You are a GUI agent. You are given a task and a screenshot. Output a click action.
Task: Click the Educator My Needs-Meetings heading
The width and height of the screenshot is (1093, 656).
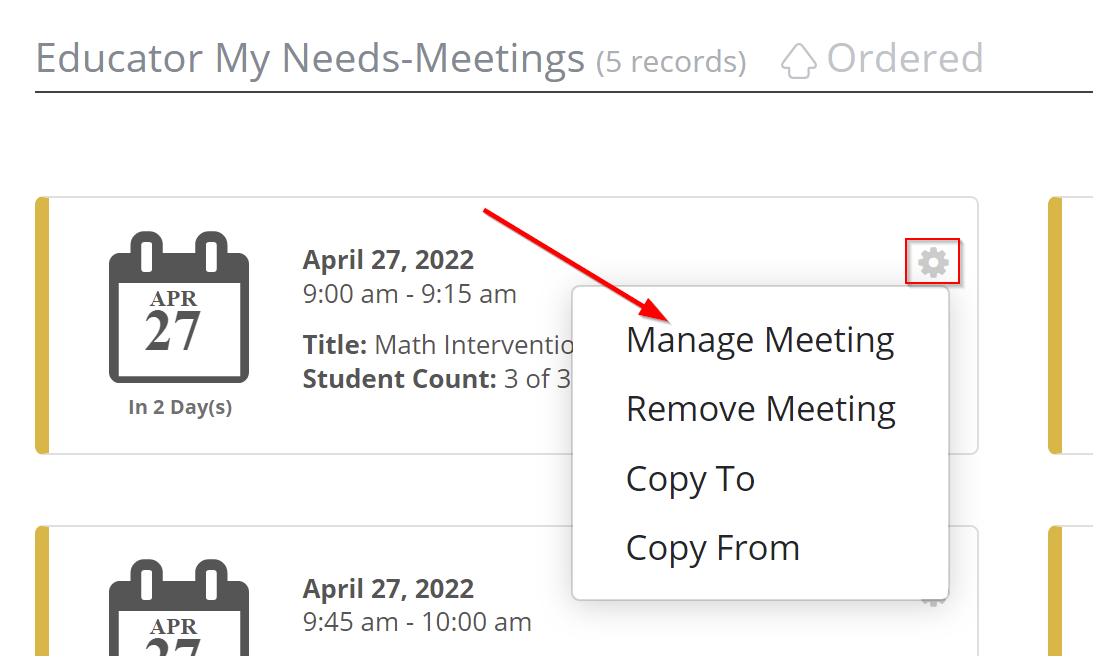click(310, 59)
